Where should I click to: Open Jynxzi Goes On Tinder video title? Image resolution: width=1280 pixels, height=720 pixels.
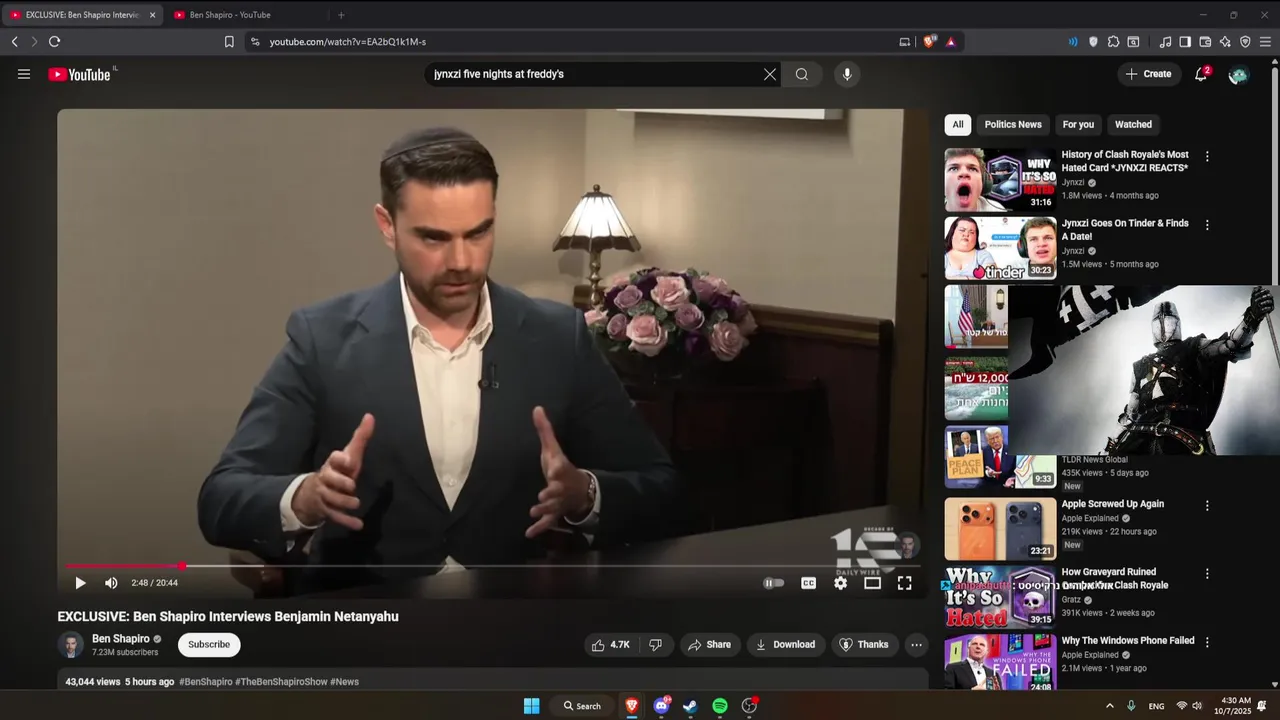tap(1125, 230)
